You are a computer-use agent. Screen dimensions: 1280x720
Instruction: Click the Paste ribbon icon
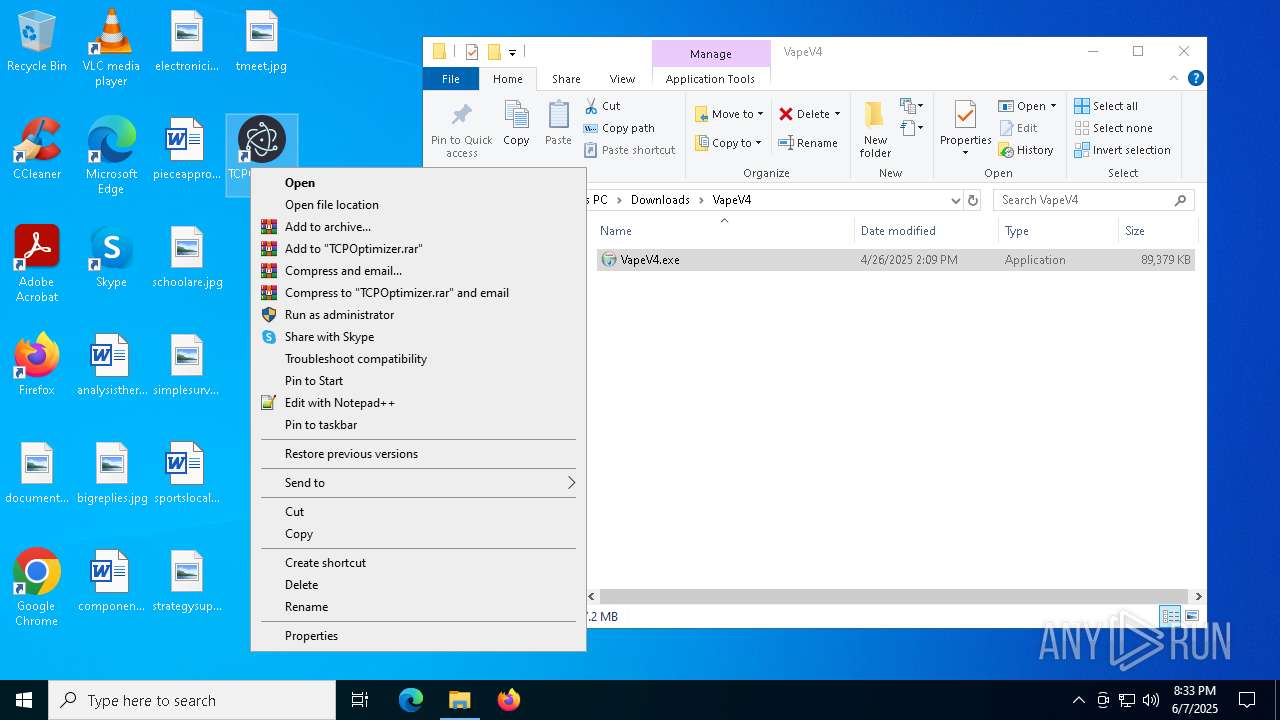pyautogui.click(x=558, y=124)
